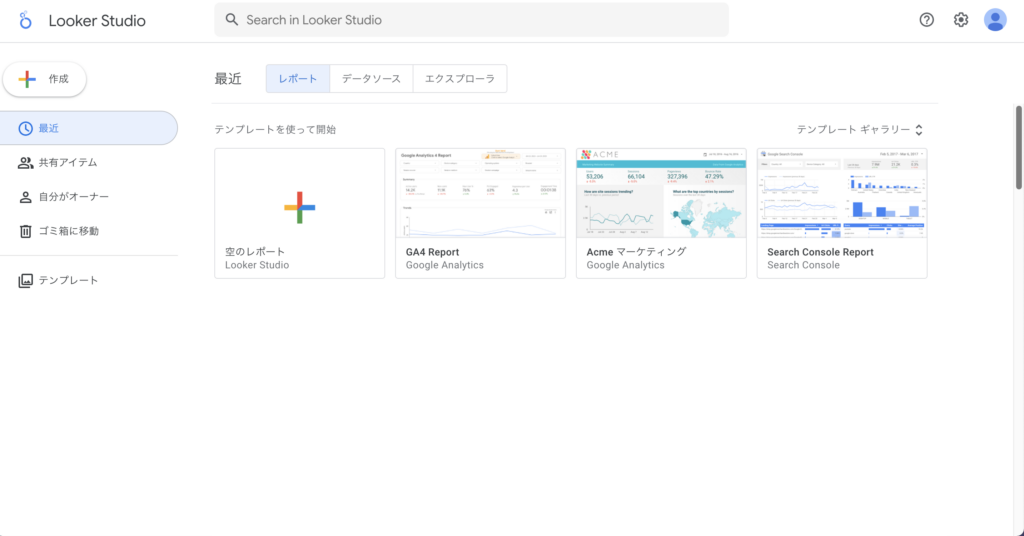Click the gallery icon beside テンプレート
1024x536 pixels.
tap(25, 281)
